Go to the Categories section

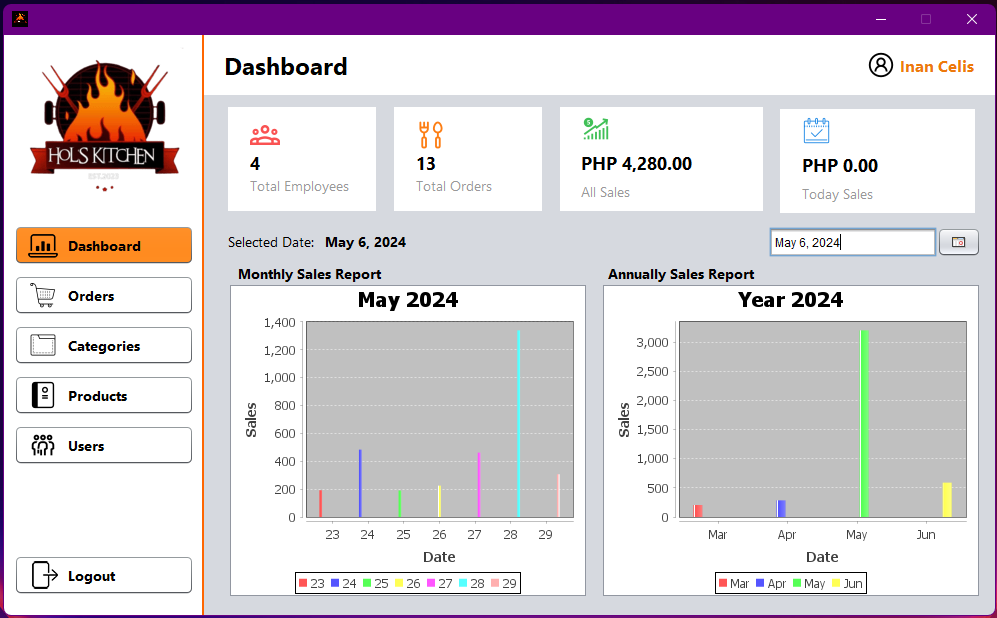point(104,346)
